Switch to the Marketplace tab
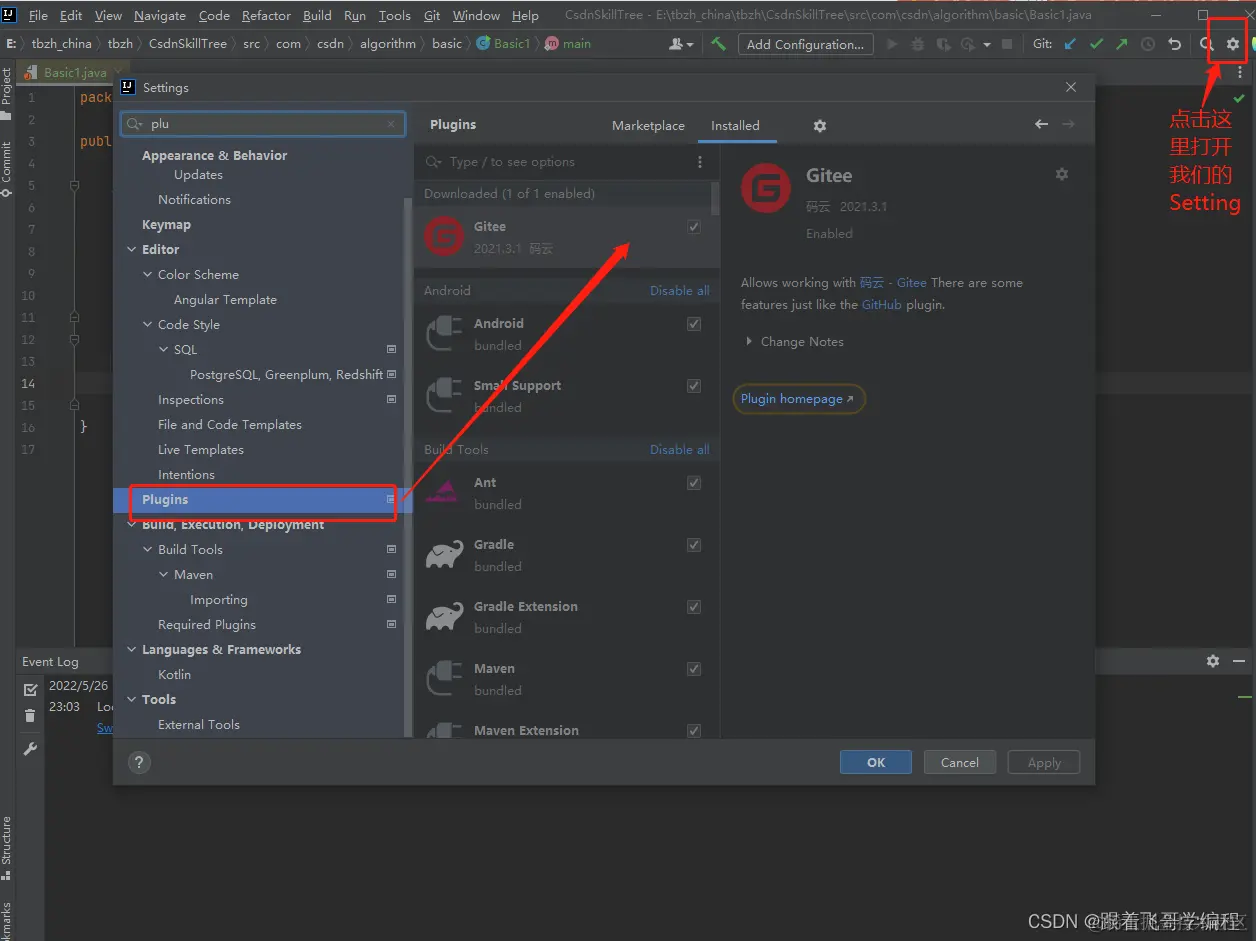 [x=648, y=126]
